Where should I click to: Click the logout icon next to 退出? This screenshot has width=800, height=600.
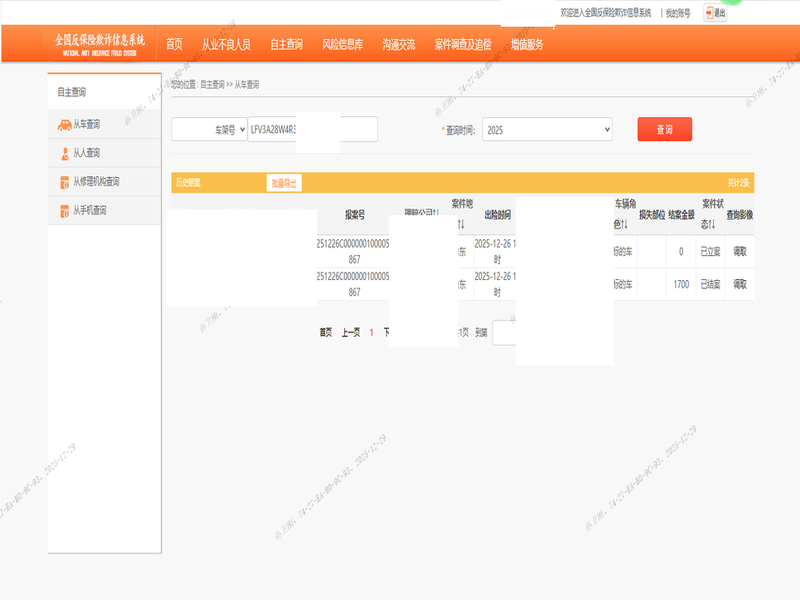[x=709, y=13]
